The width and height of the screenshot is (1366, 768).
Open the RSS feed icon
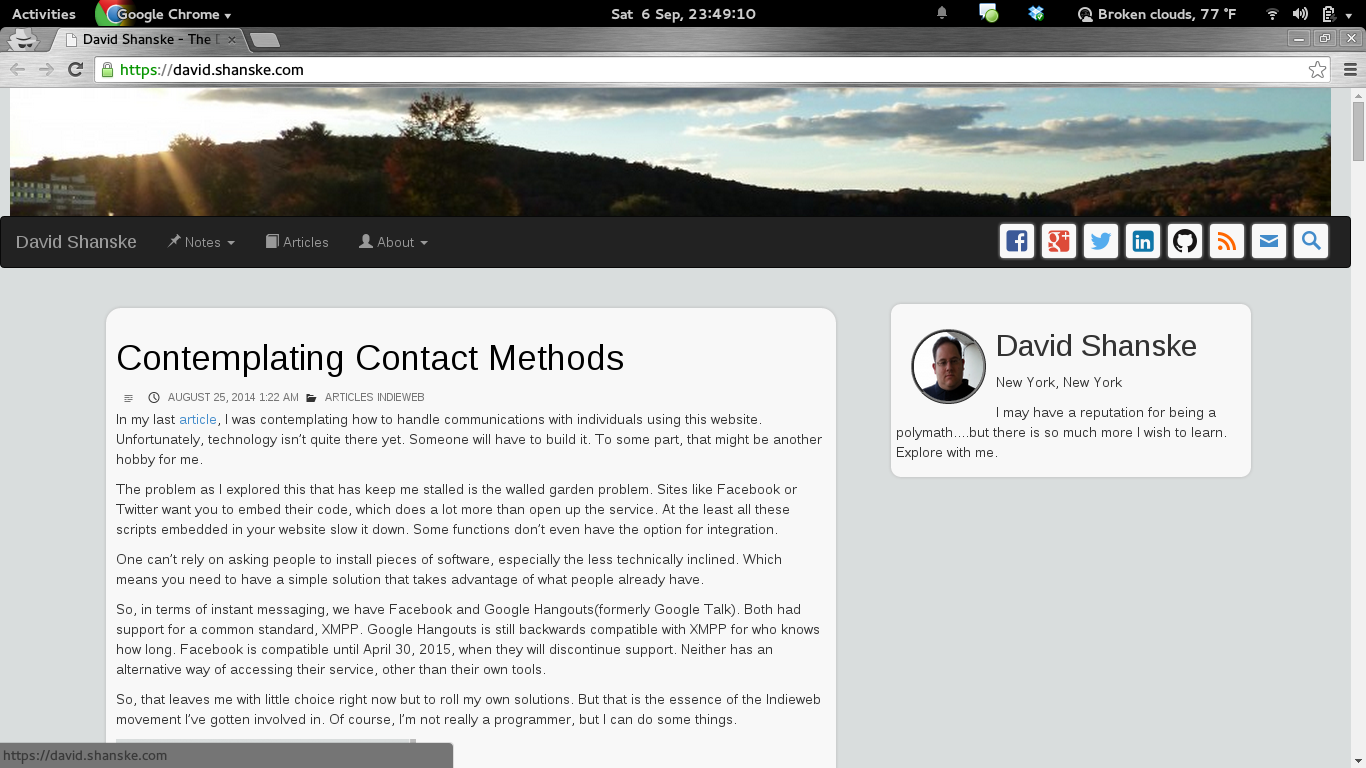[x=1227, y=242]
